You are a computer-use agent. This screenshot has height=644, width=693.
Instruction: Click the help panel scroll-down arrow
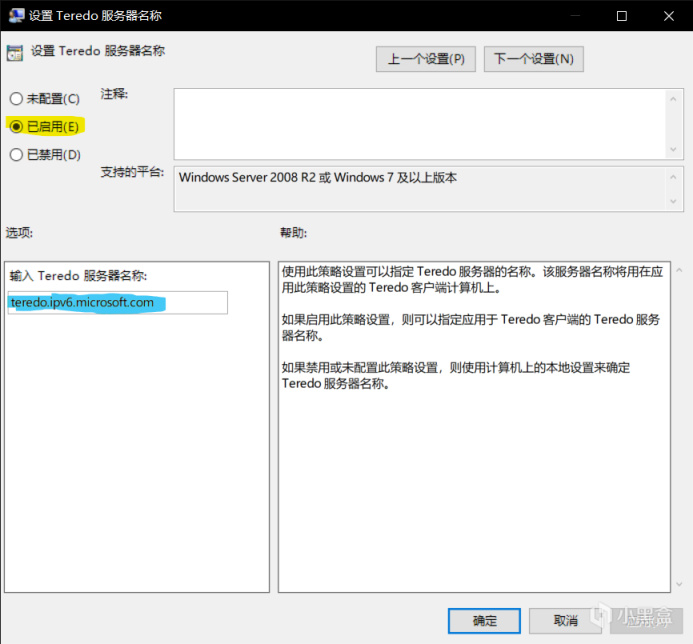pyautogui.click(x=679, y=584)
